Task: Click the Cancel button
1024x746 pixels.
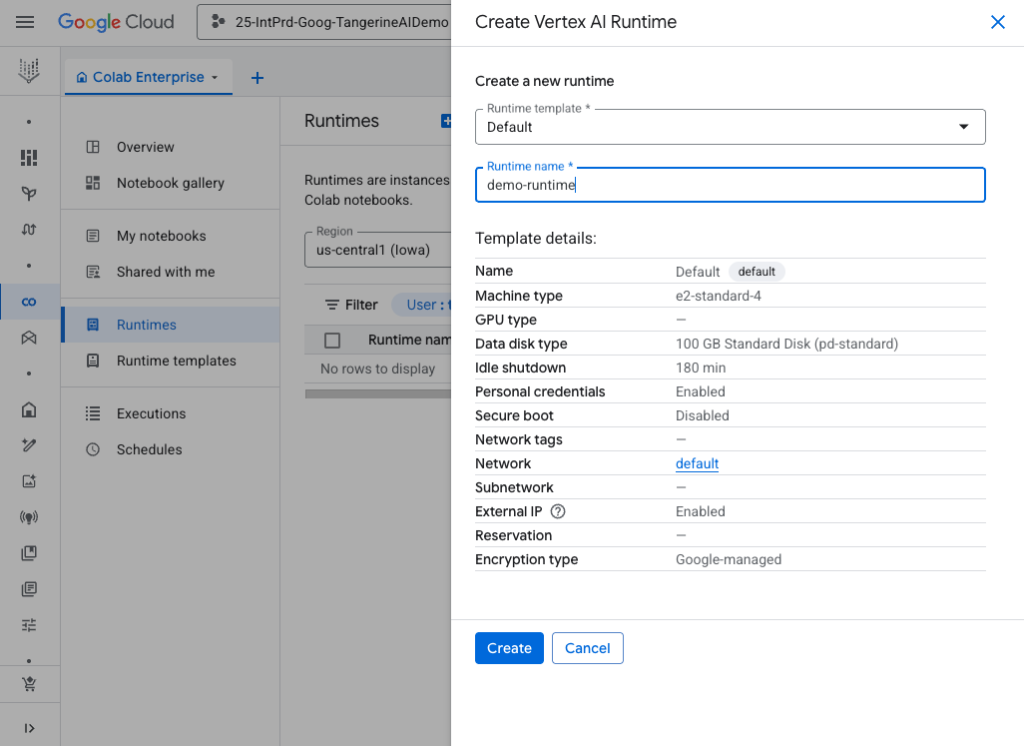Action: pos(588,648)
